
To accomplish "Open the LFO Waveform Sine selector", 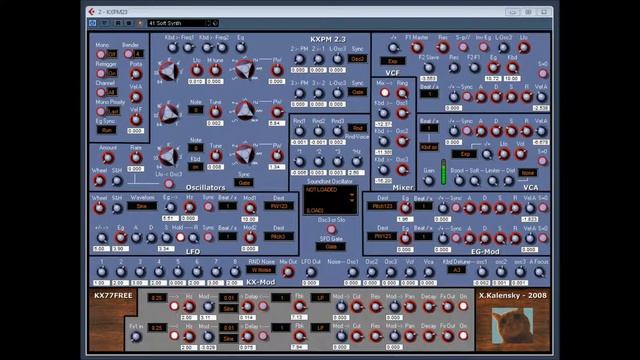I will coord(142,206).
